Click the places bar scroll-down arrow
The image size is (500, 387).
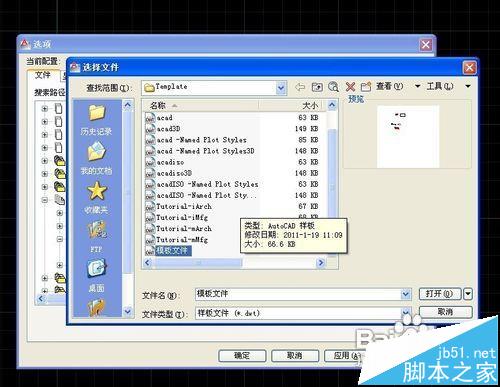[x=128, y=312]
